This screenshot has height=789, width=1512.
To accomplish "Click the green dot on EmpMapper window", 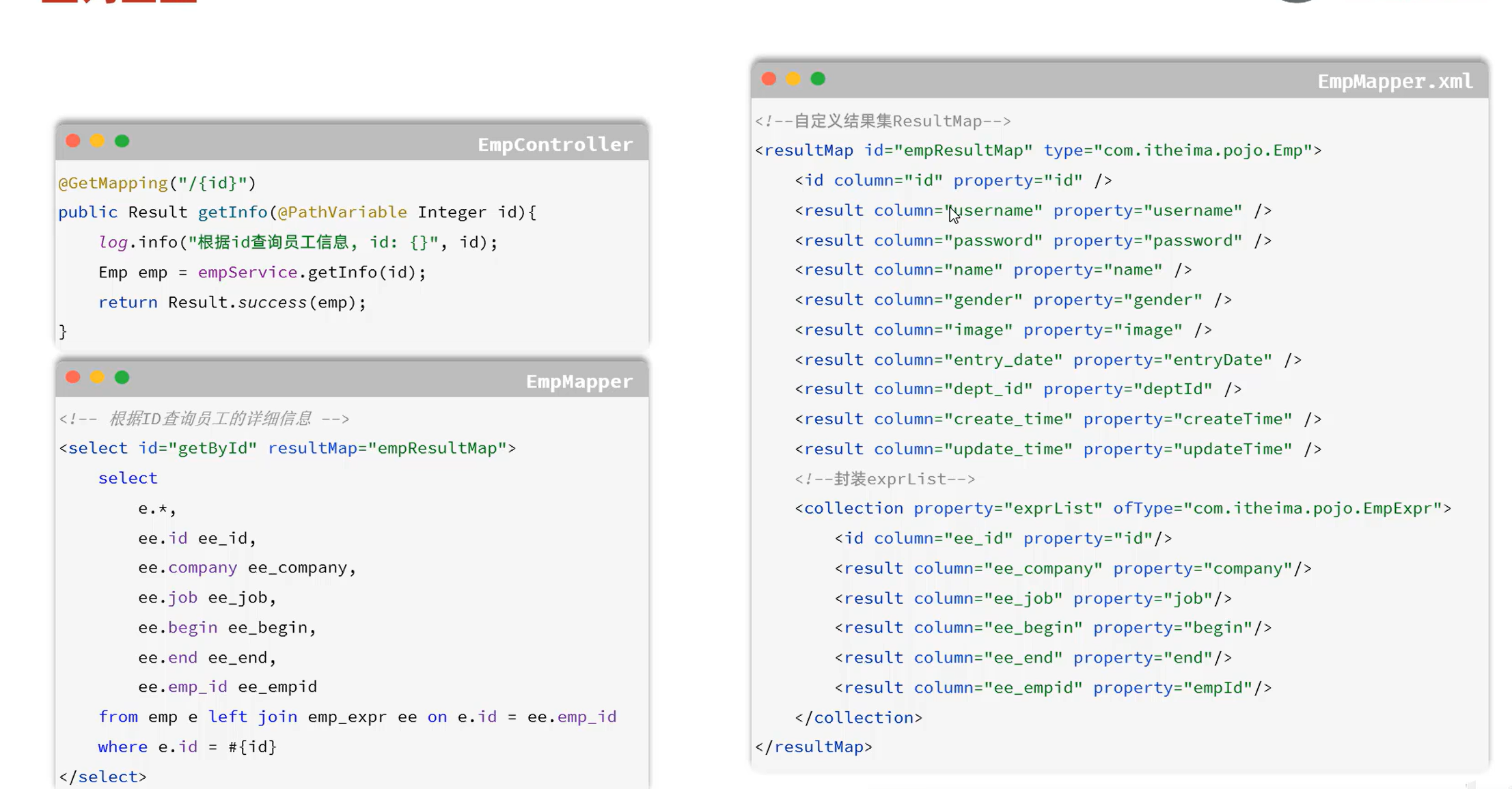I will point(122,377).
